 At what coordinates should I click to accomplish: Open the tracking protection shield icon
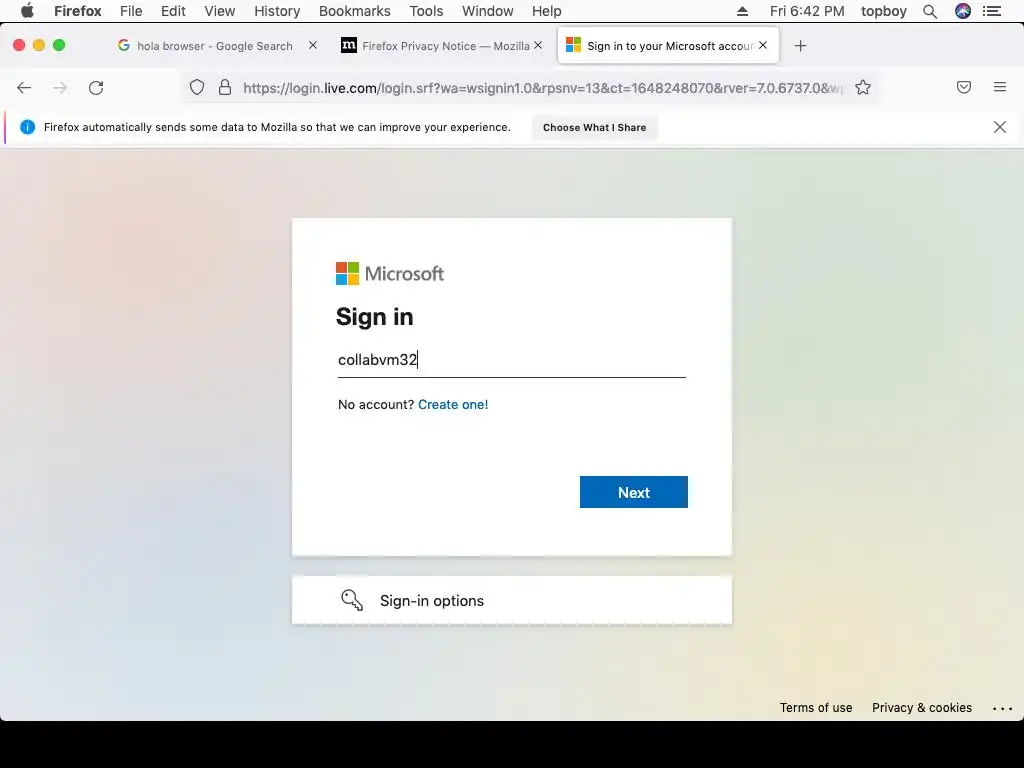(197, 88)
